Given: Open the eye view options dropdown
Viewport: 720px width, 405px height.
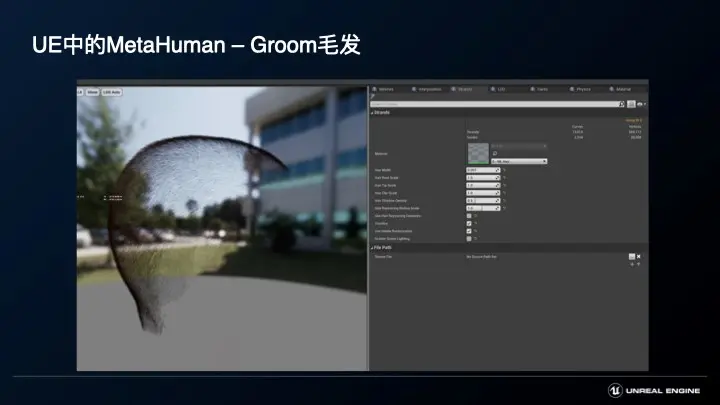Looking at the screenshot, I should pyautogui.click(x=641, y=104).
